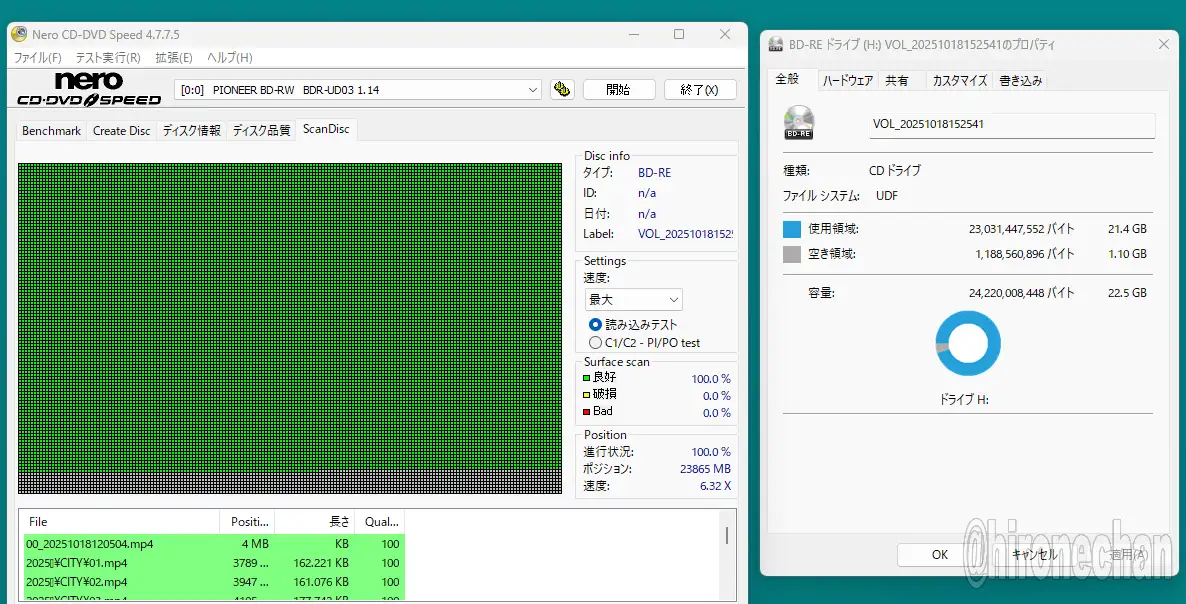
Task: Open the ハードウェア tab in properties
Action: coord(848,81)
